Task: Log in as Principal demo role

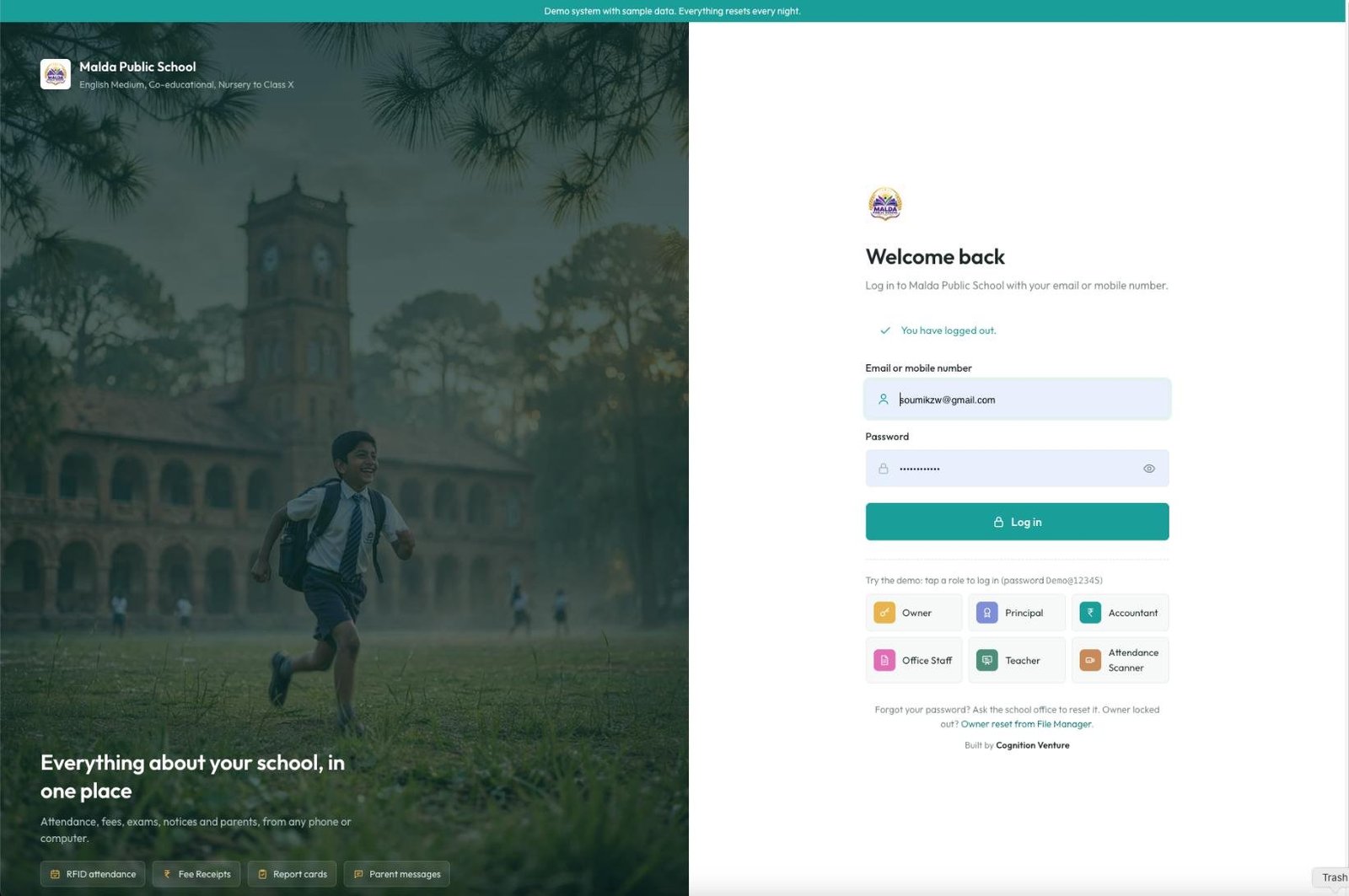Action: (x=1016, y=613)
